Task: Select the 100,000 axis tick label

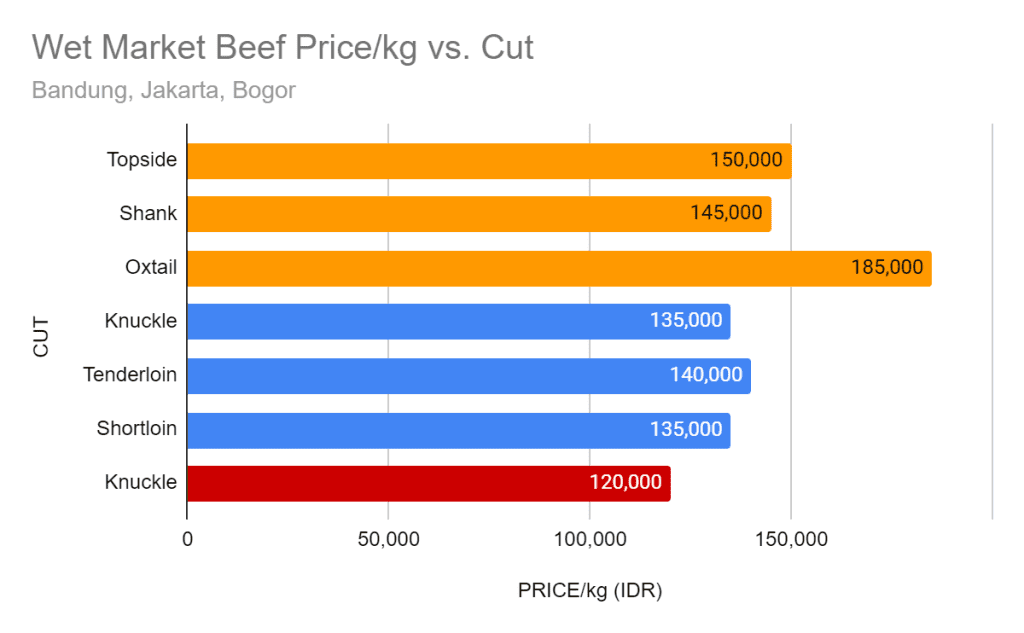Action: [590, 540]
